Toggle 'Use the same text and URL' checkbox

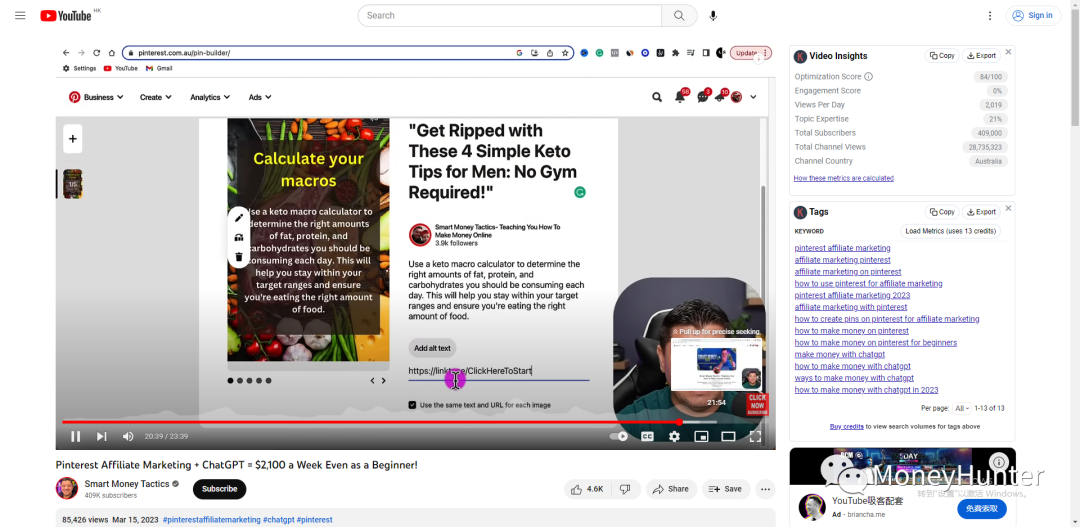[x=412, y=405]
